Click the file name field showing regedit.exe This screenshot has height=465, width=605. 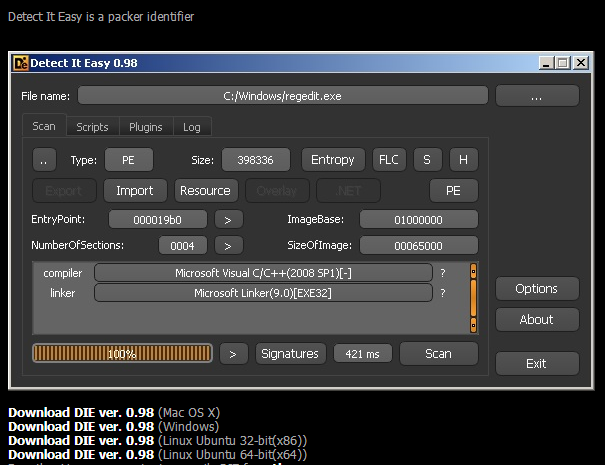(282, 96)
